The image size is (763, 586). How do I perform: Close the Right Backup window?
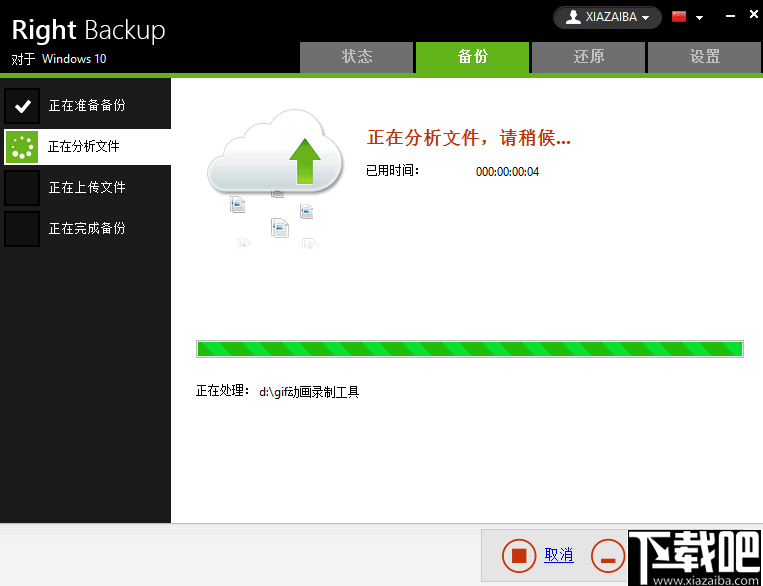(x=753, y=15)
